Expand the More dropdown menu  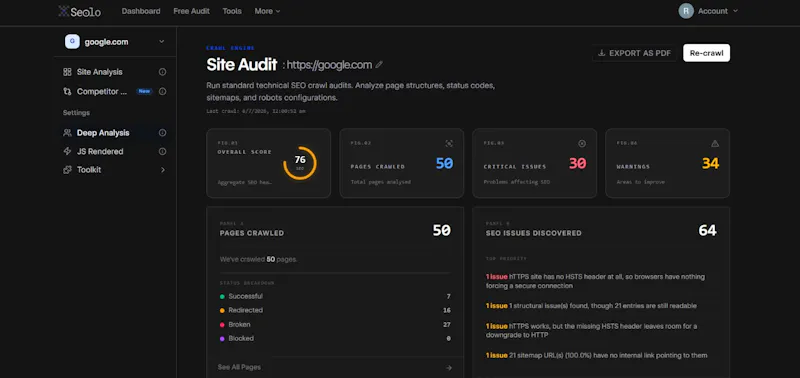[267, 11]
